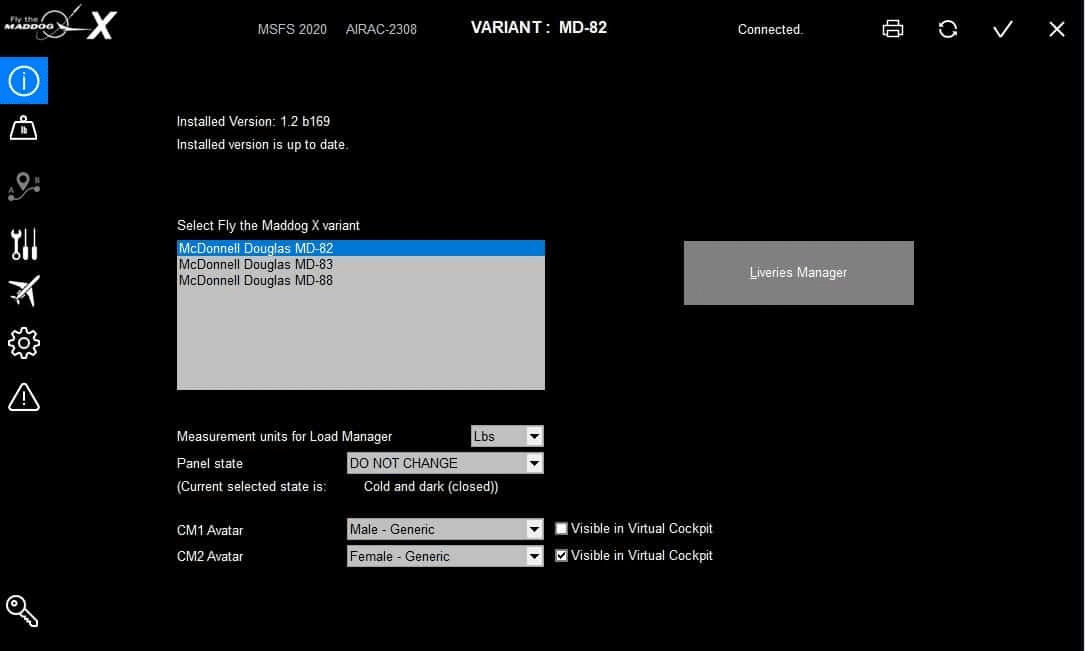Open the route planner sidebar icon

click(x=23, y=185)
